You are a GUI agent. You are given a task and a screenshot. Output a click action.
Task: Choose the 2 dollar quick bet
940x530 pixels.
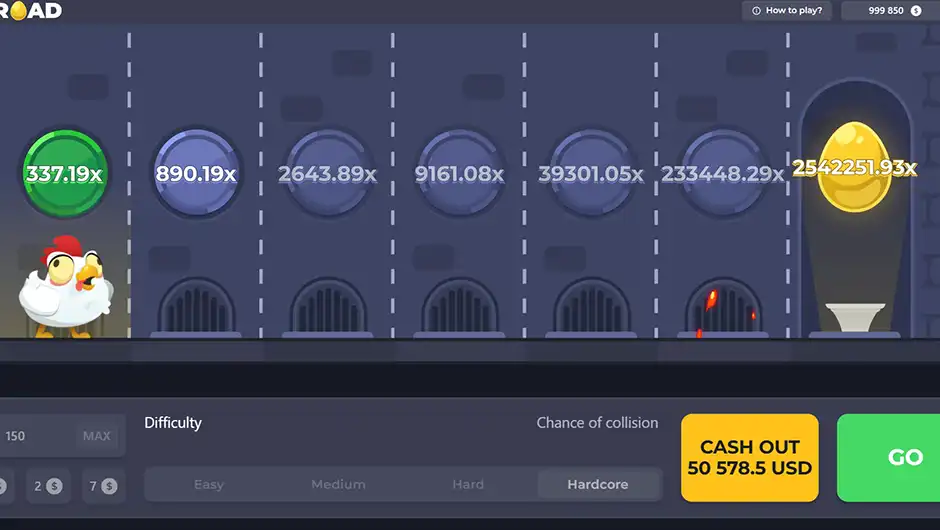48,486
